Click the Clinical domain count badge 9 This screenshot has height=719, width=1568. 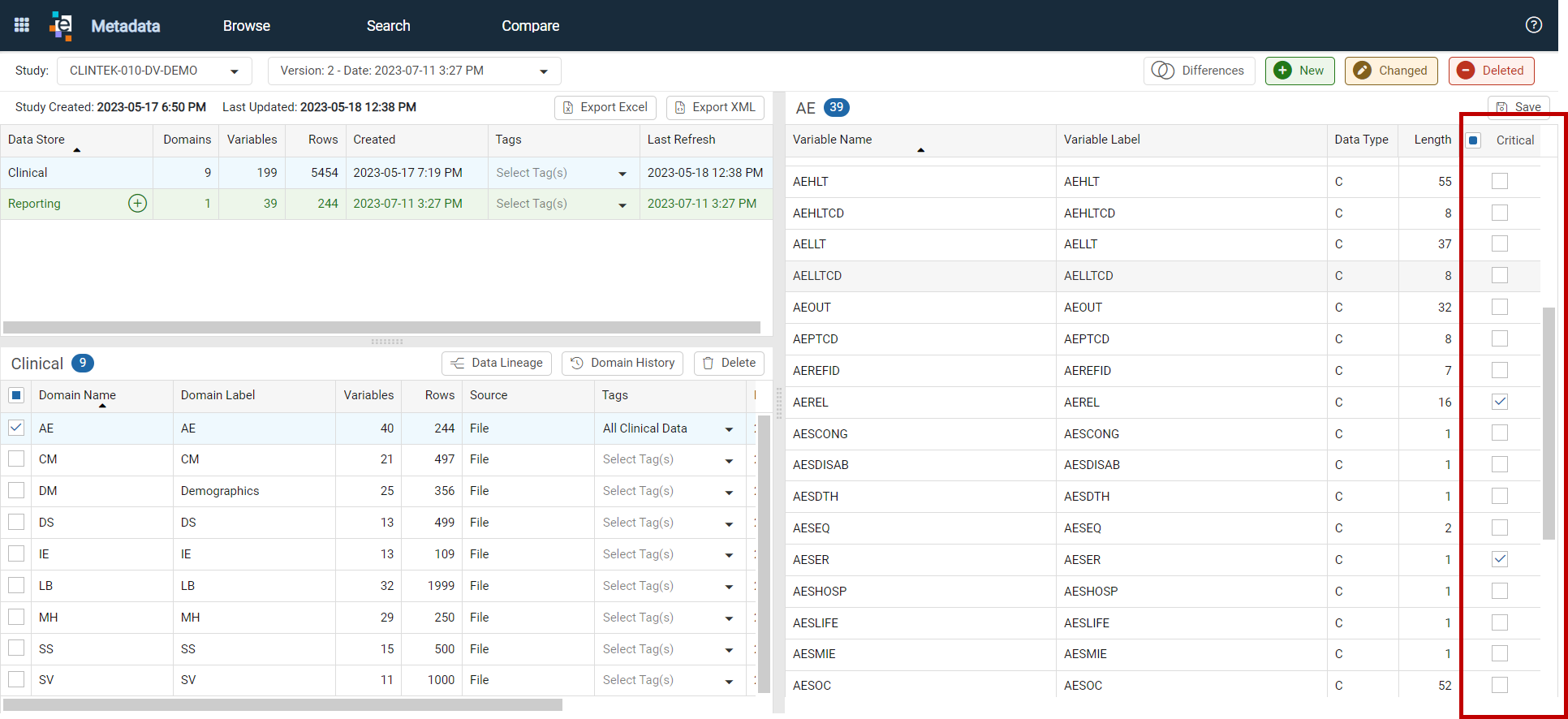(x=82, y=363)
